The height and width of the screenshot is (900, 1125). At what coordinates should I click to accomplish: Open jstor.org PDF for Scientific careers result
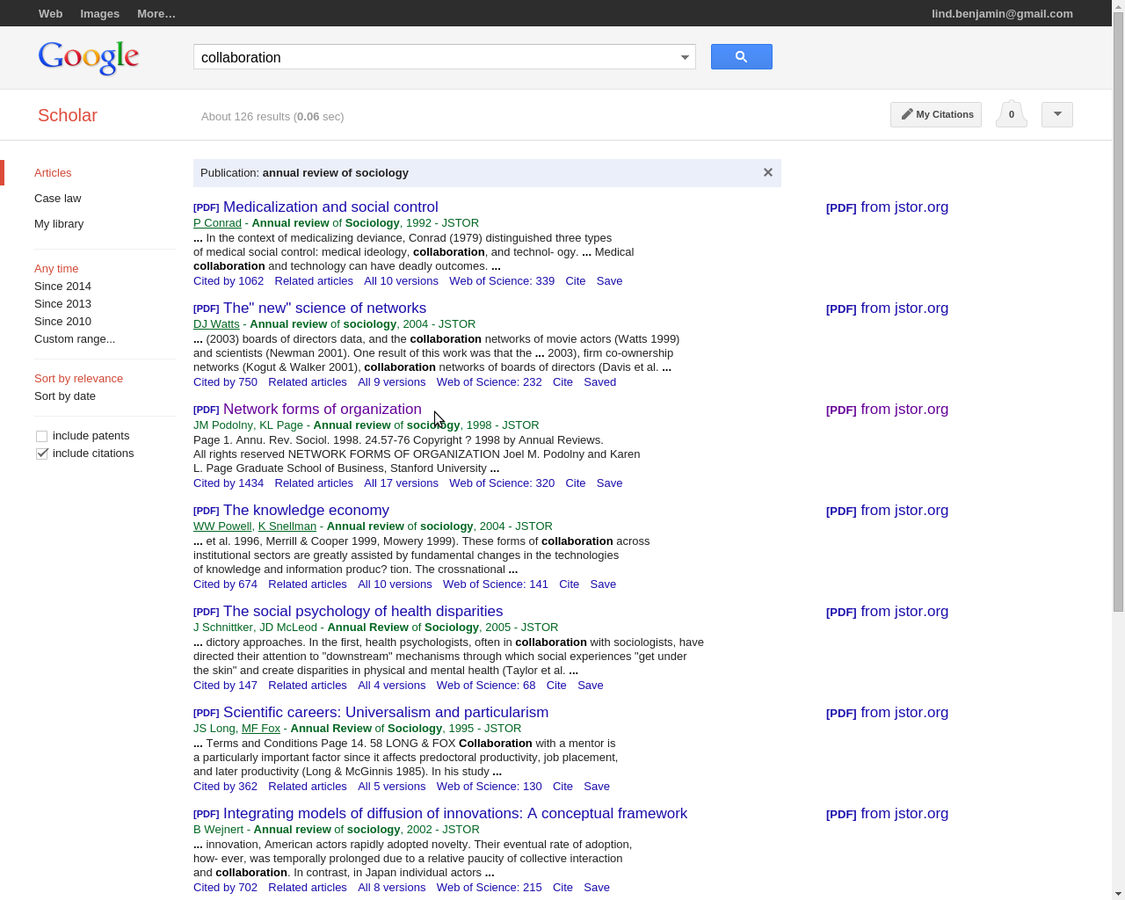pyautogui.click(x=887, y=713)
